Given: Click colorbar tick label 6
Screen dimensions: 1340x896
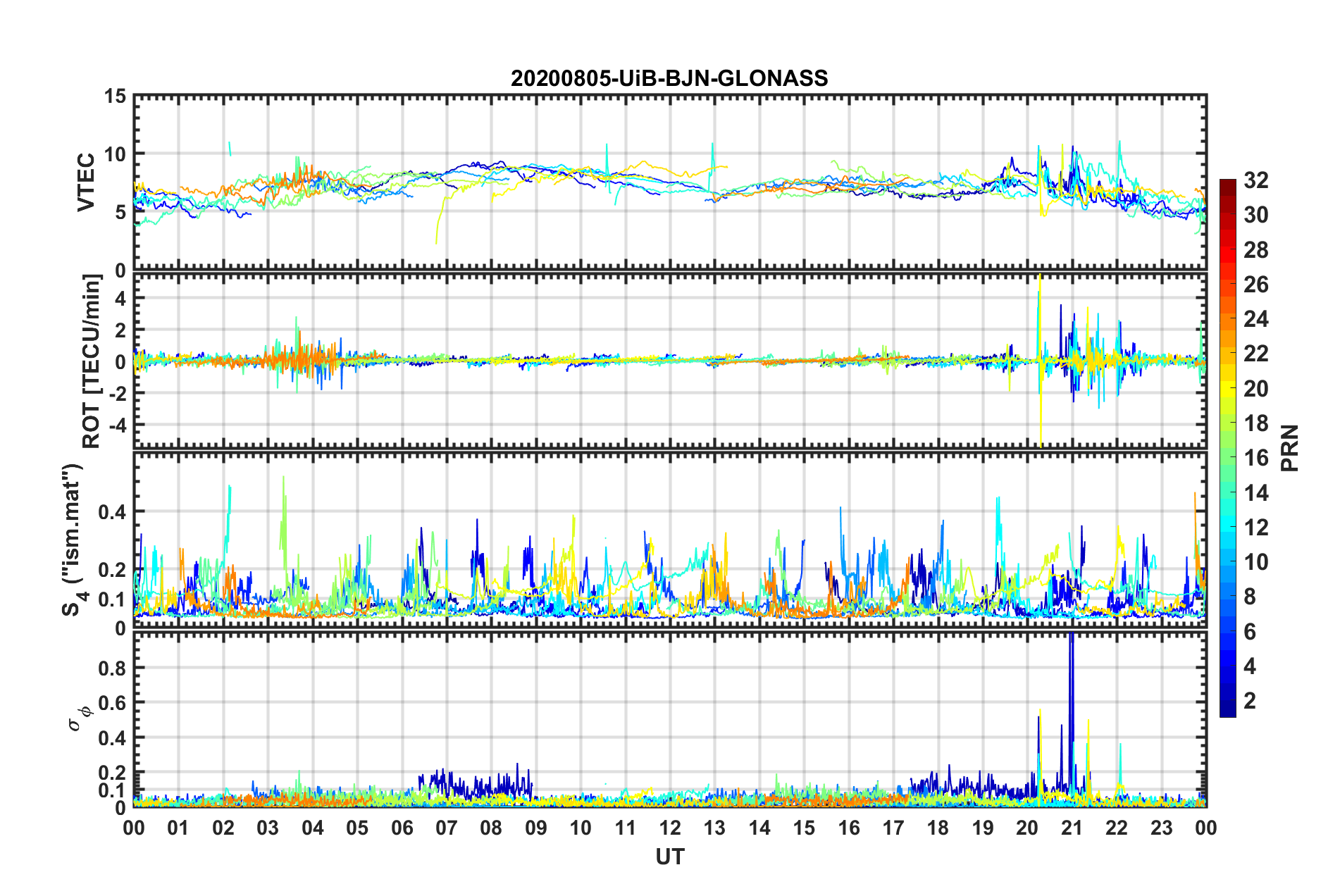Looking at the screenshot, I should point(1250,632).
